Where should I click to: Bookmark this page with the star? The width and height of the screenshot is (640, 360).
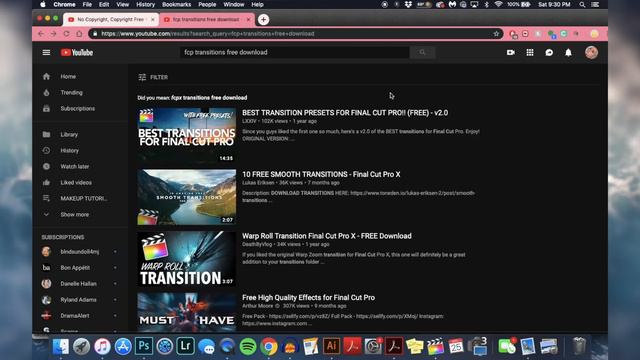point(496,34)
